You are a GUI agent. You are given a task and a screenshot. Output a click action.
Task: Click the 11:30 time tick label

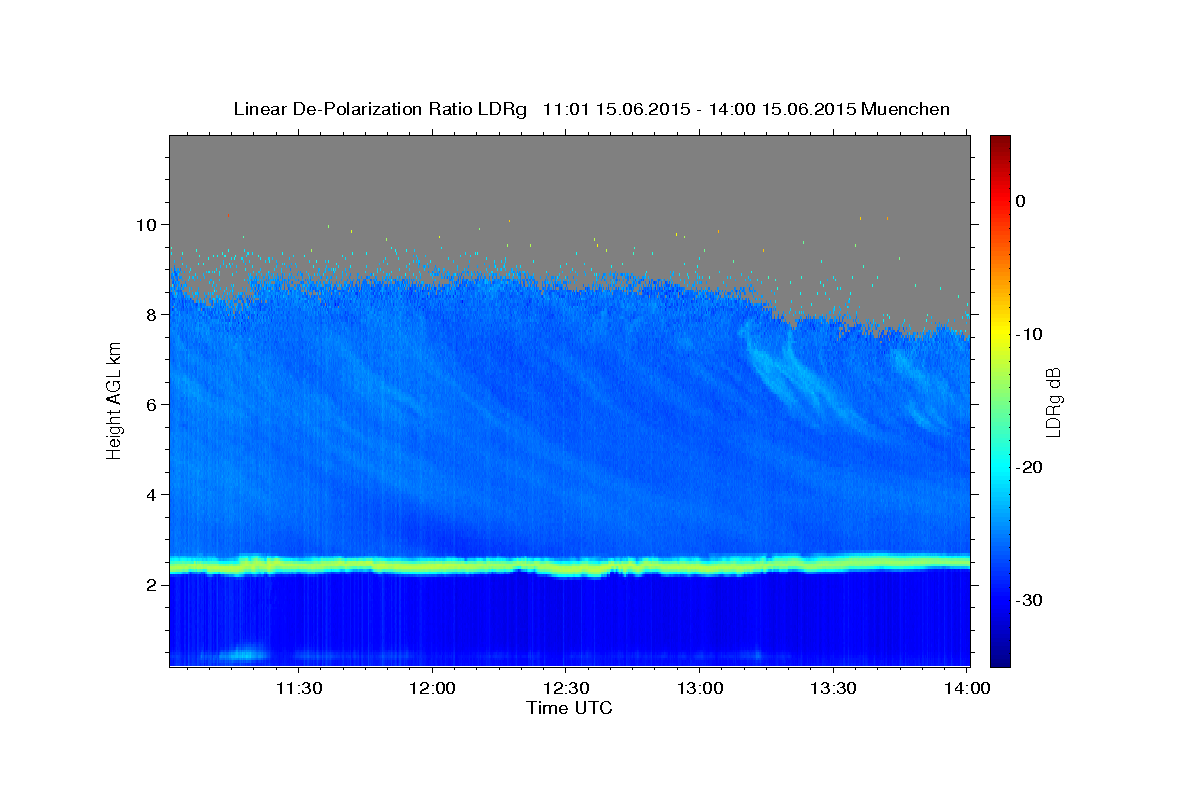pyautogui.click(x=298, y=688)
